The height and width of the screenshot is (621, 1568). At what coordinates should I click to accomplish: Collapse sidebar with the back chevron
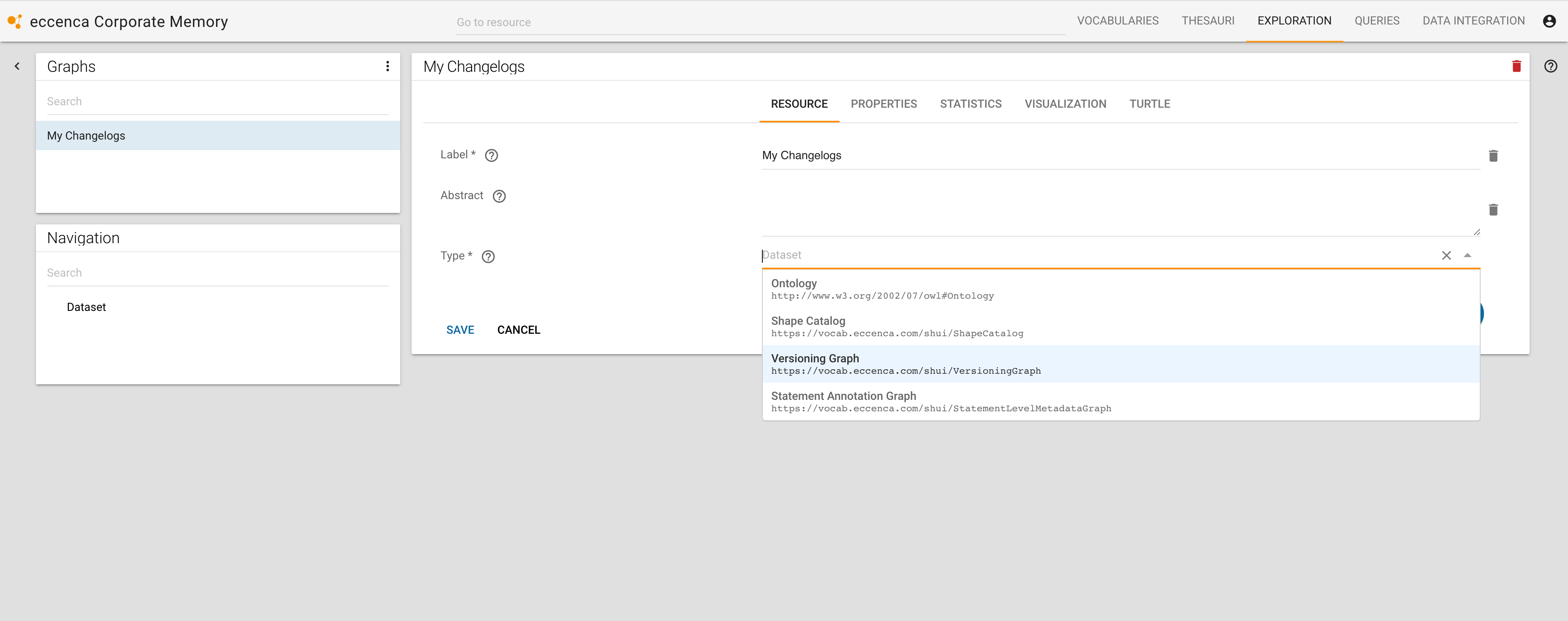(17, 66)
